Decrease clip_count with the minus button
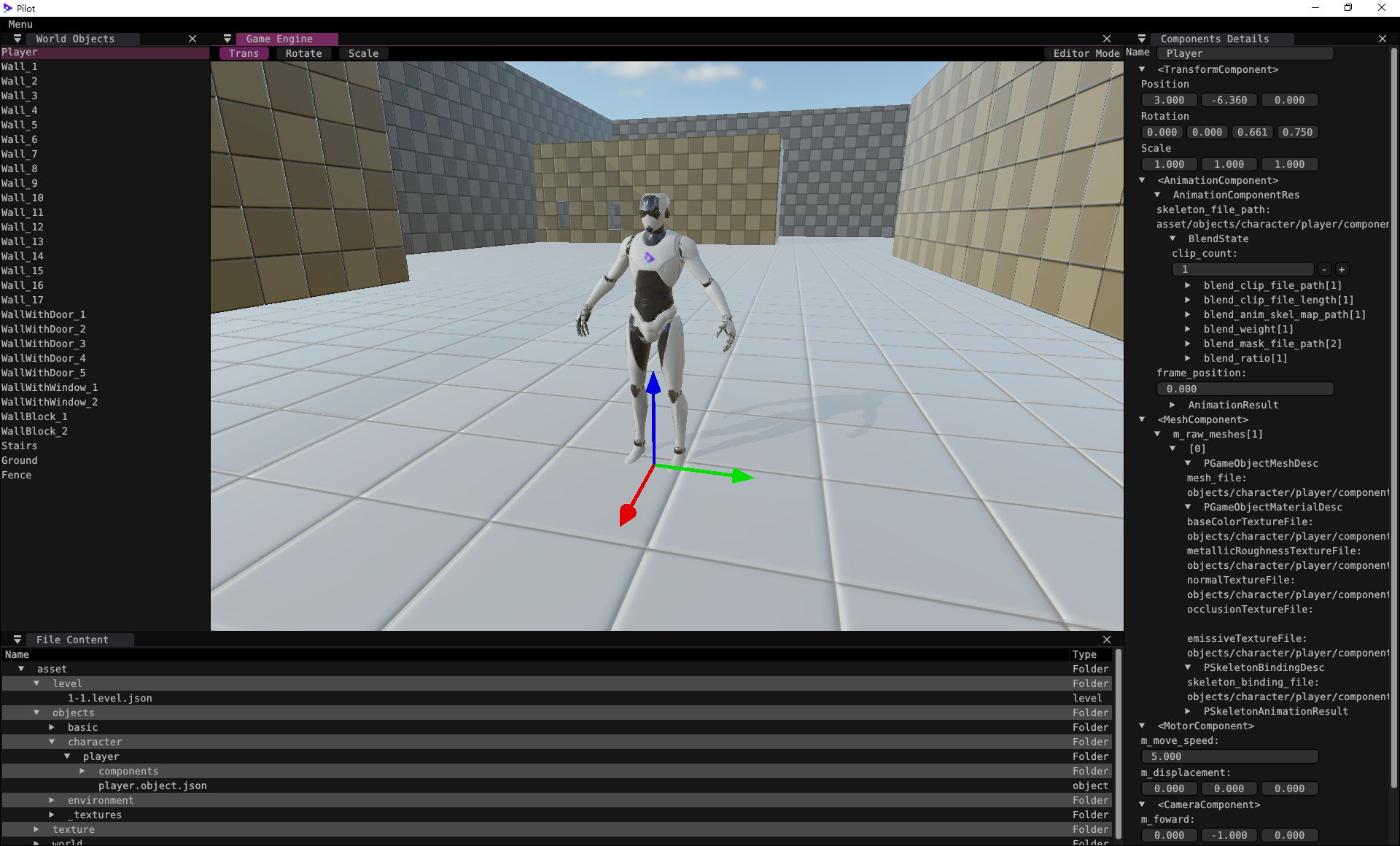 click(x=1325, y=269)
